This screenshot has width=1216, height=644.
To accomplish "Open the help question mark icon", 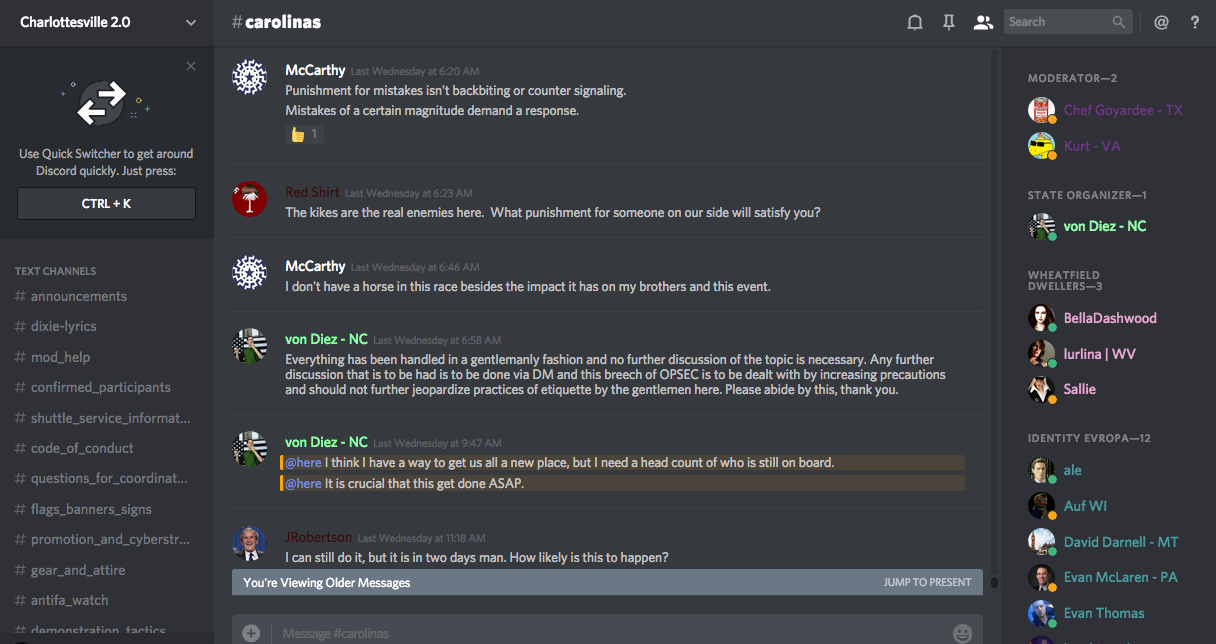I will point(1194,22).
